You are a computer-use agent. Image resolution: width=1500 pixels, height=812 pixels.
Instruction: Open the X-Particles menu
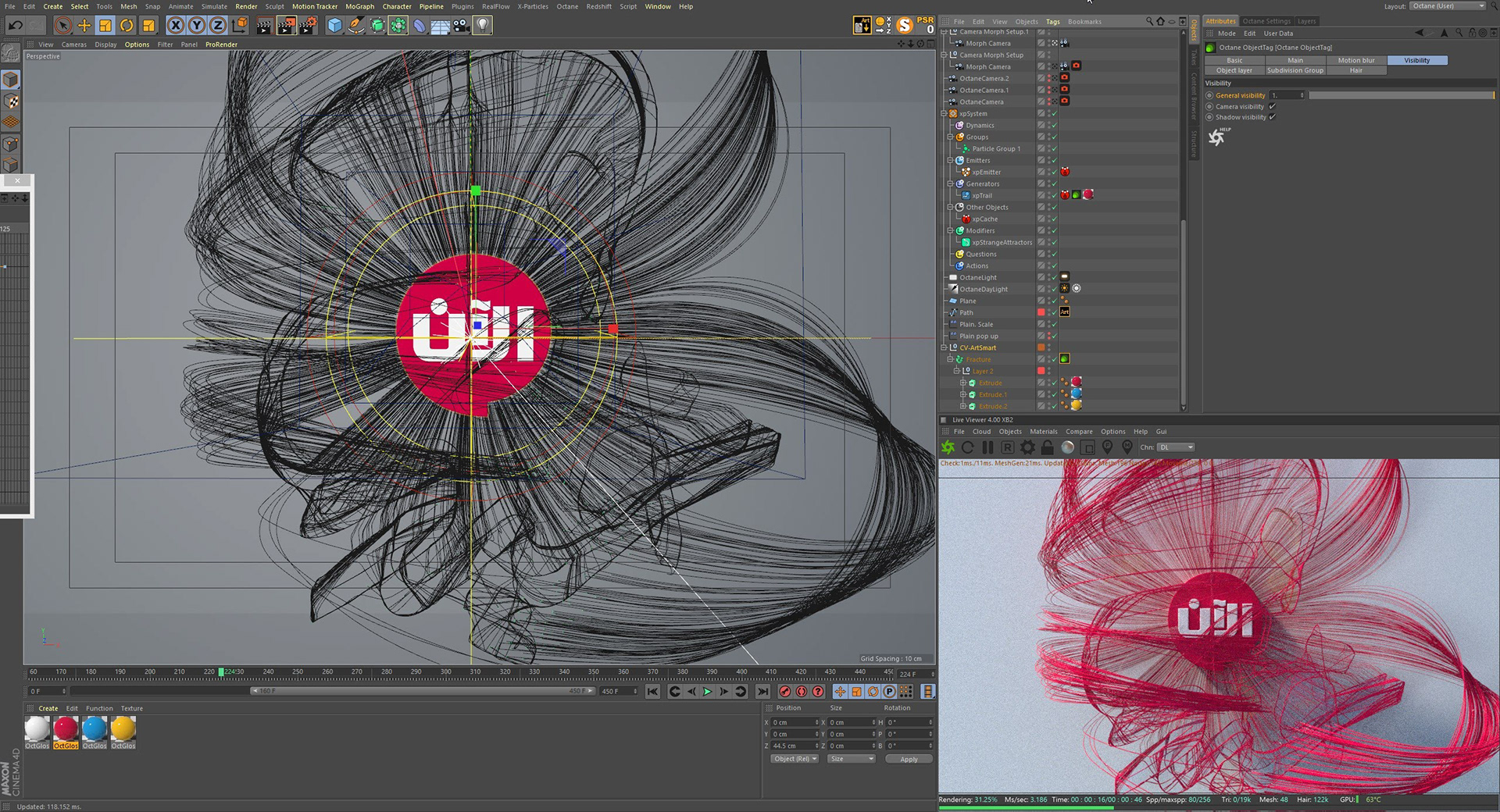pyautogui.click(x=533, y=6)
